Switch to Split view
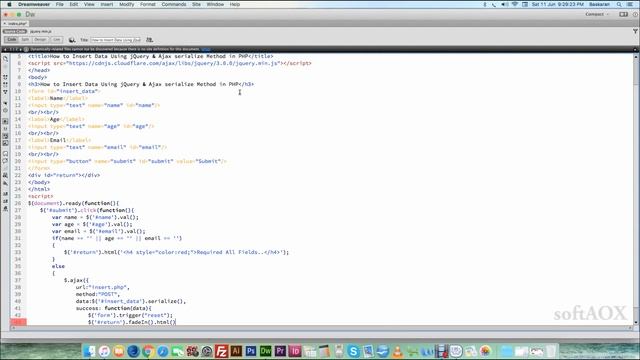 tap(25, 40)
